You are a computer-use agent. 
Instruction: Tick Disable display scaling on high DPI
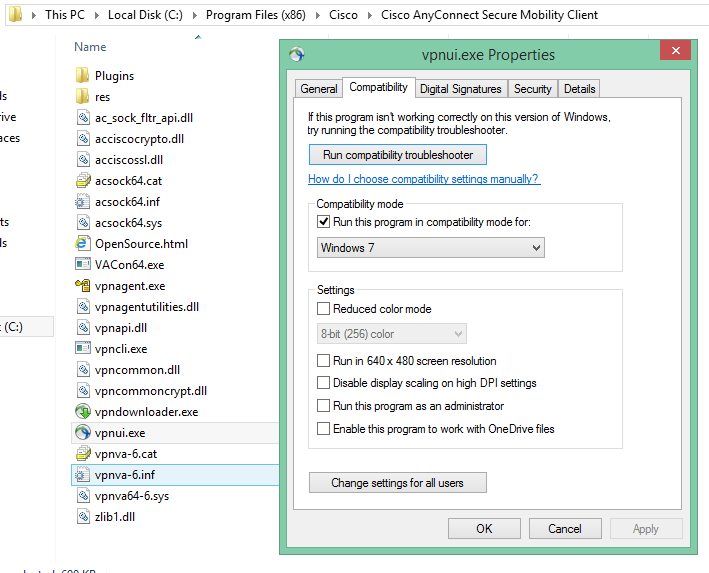[323, 383]
